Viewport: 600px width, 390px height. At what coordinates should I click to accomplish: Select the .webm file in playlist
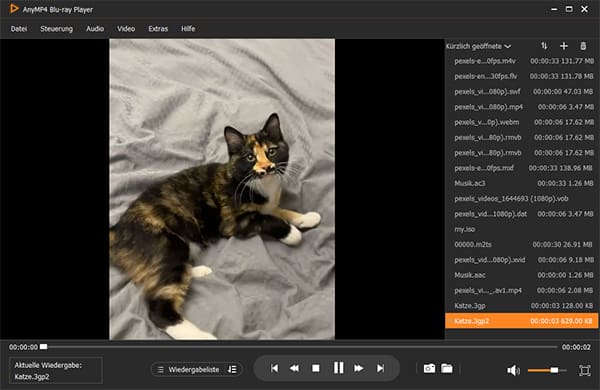(x=522, y=122)
